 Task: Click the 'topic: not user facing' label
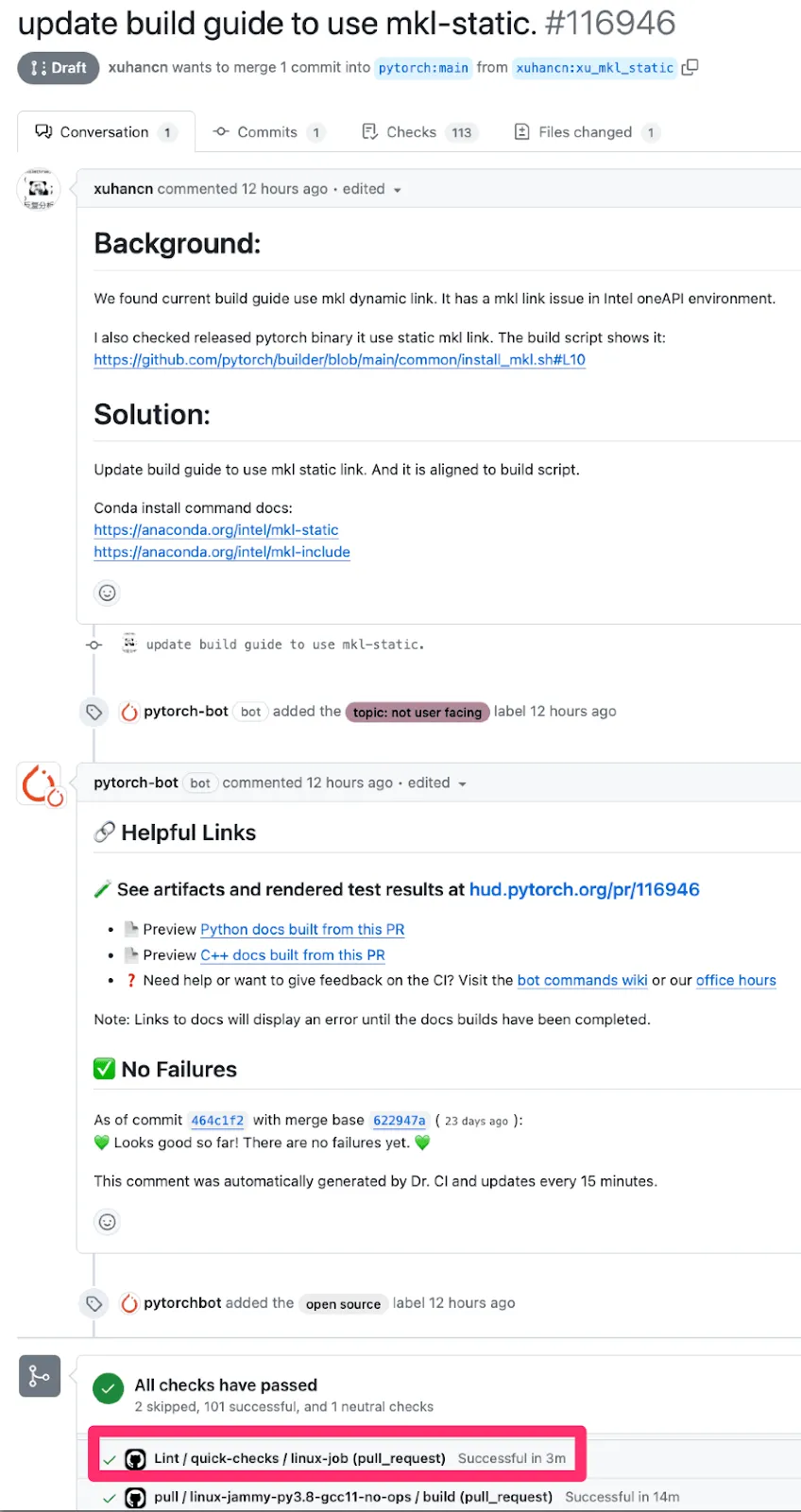(x=418, y=713)
